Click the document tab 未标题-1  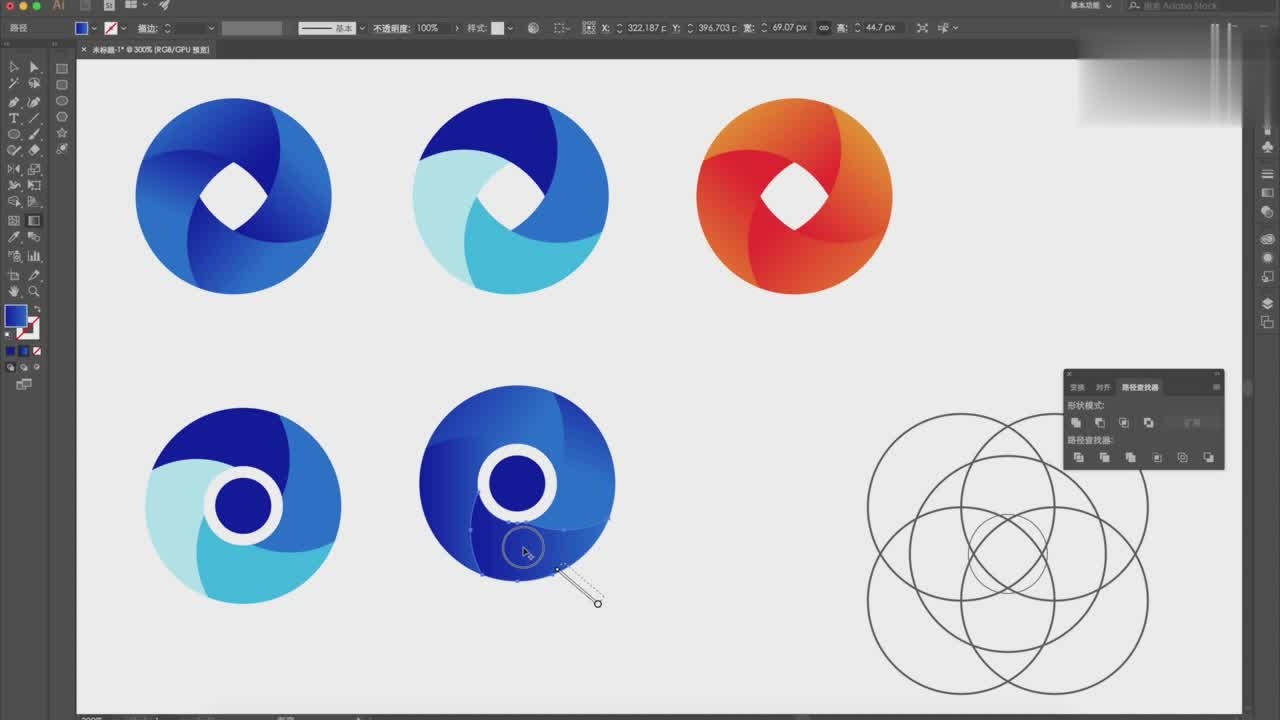point(151,49)
